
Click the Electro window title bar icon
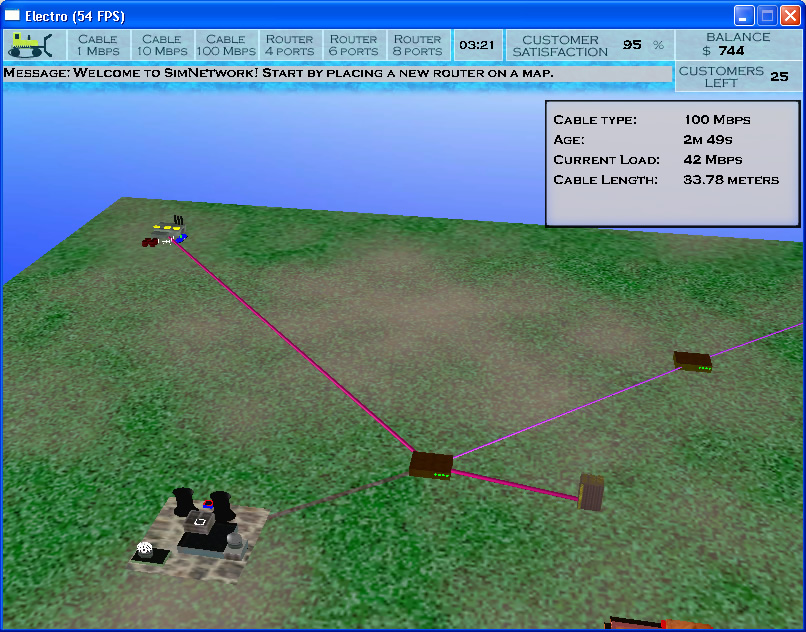[x=13, y=15]
